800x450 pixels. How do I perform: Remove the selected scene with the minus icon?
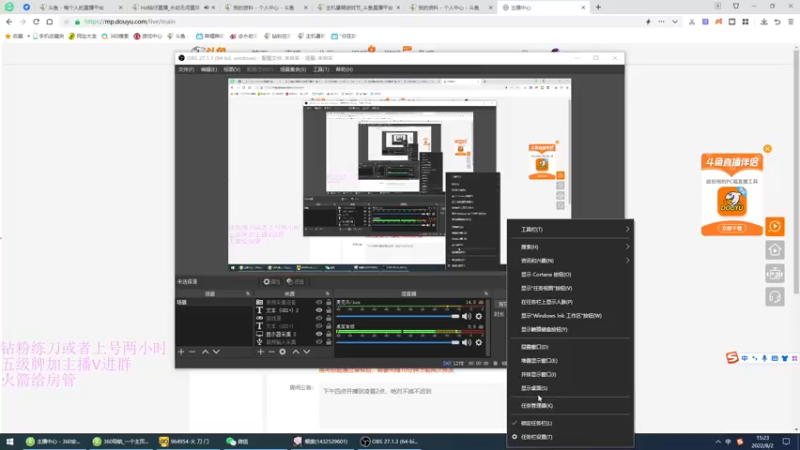[x=192, y=352]
